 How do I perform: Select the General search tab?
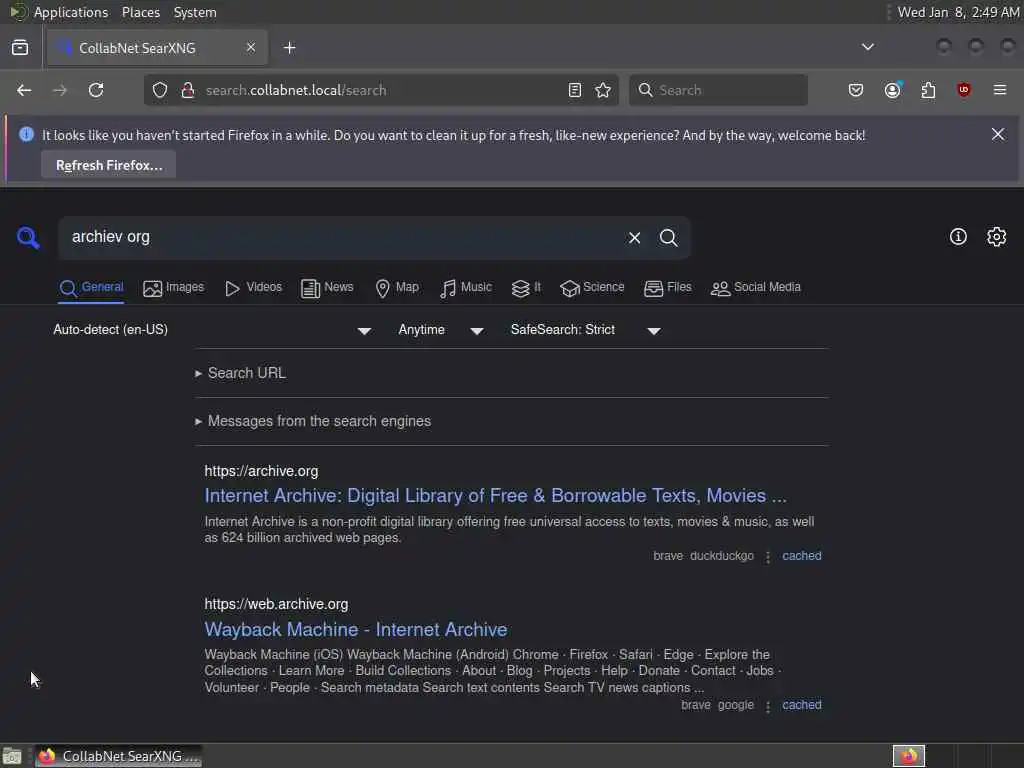coord(91,288)
